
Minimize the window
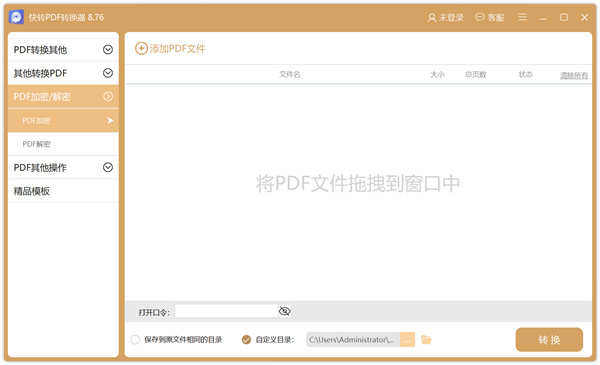(543, 18)
